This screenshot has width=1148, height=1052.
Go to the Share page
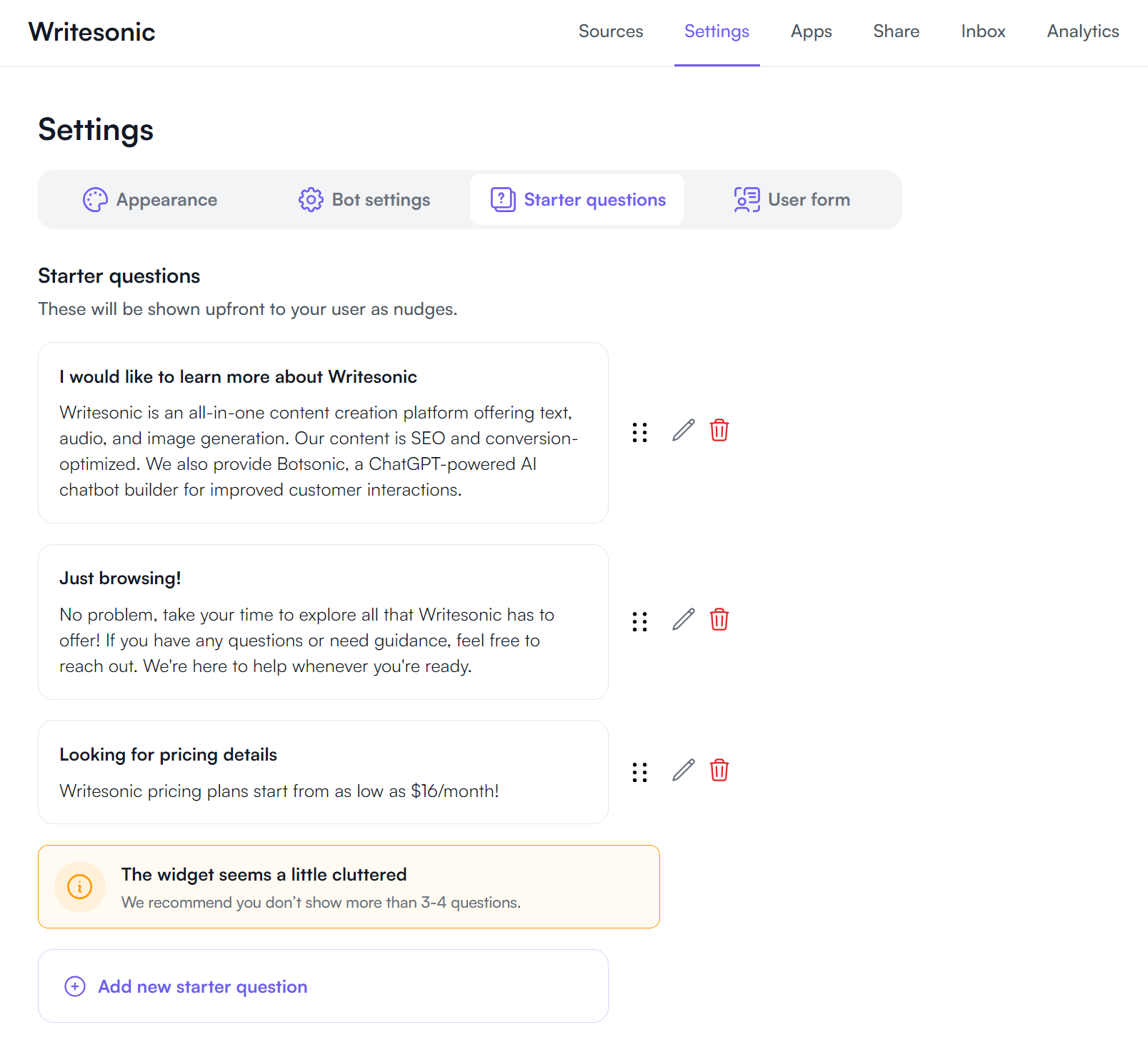pos(896,31)
